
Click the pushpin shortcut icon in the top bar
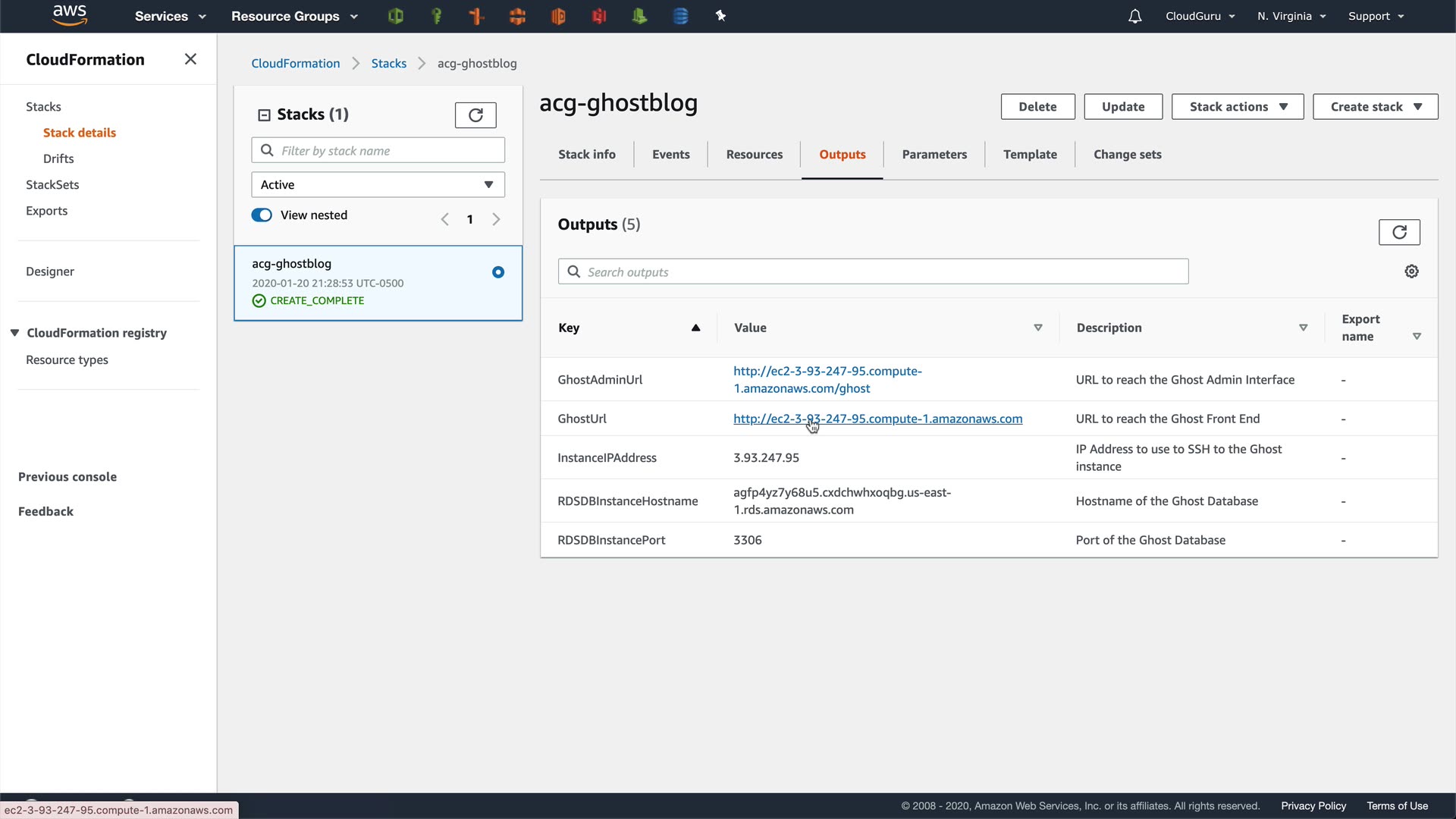(x=720, y=16)
